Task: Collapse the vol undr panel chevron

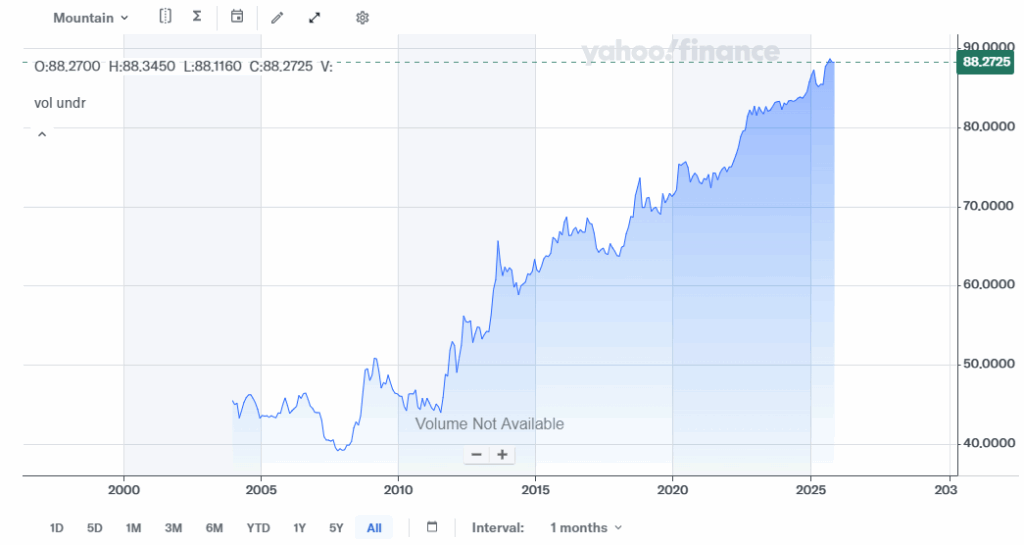Action: click(x=42, y=134)
